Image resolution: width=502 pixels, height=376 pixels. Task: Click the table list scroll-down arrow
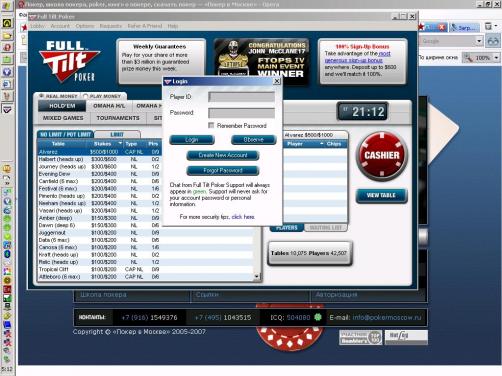256,276
